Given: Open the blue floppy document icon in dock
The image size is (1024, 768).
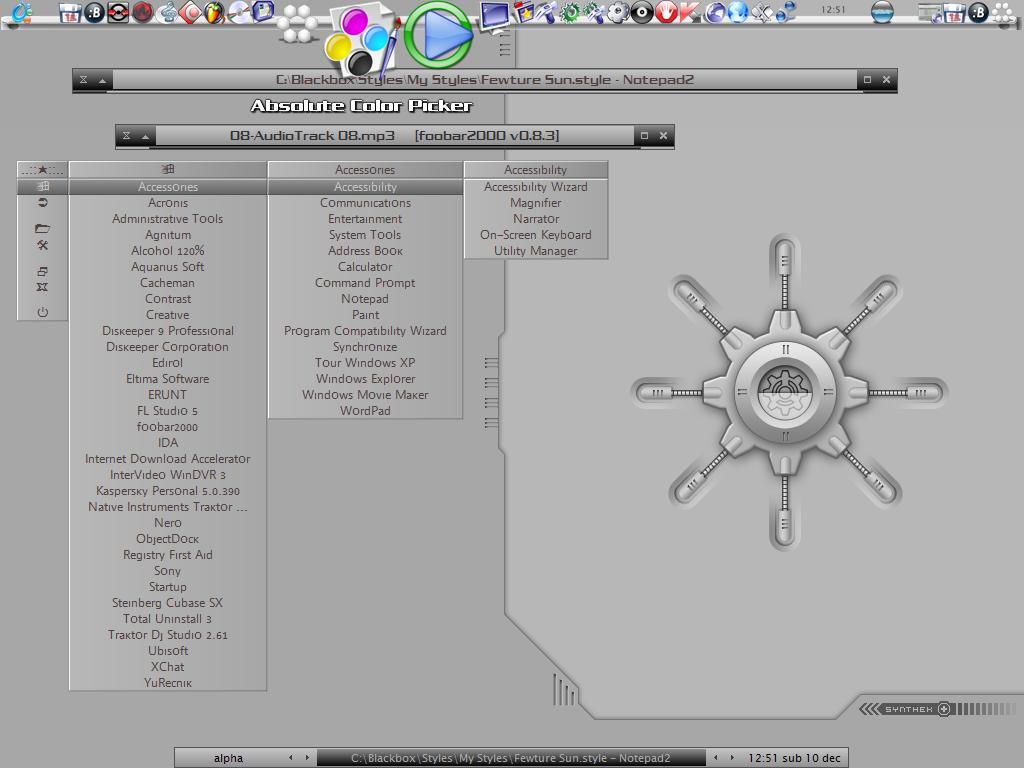Looking at the screenshot, I should (x=263, y=11).
